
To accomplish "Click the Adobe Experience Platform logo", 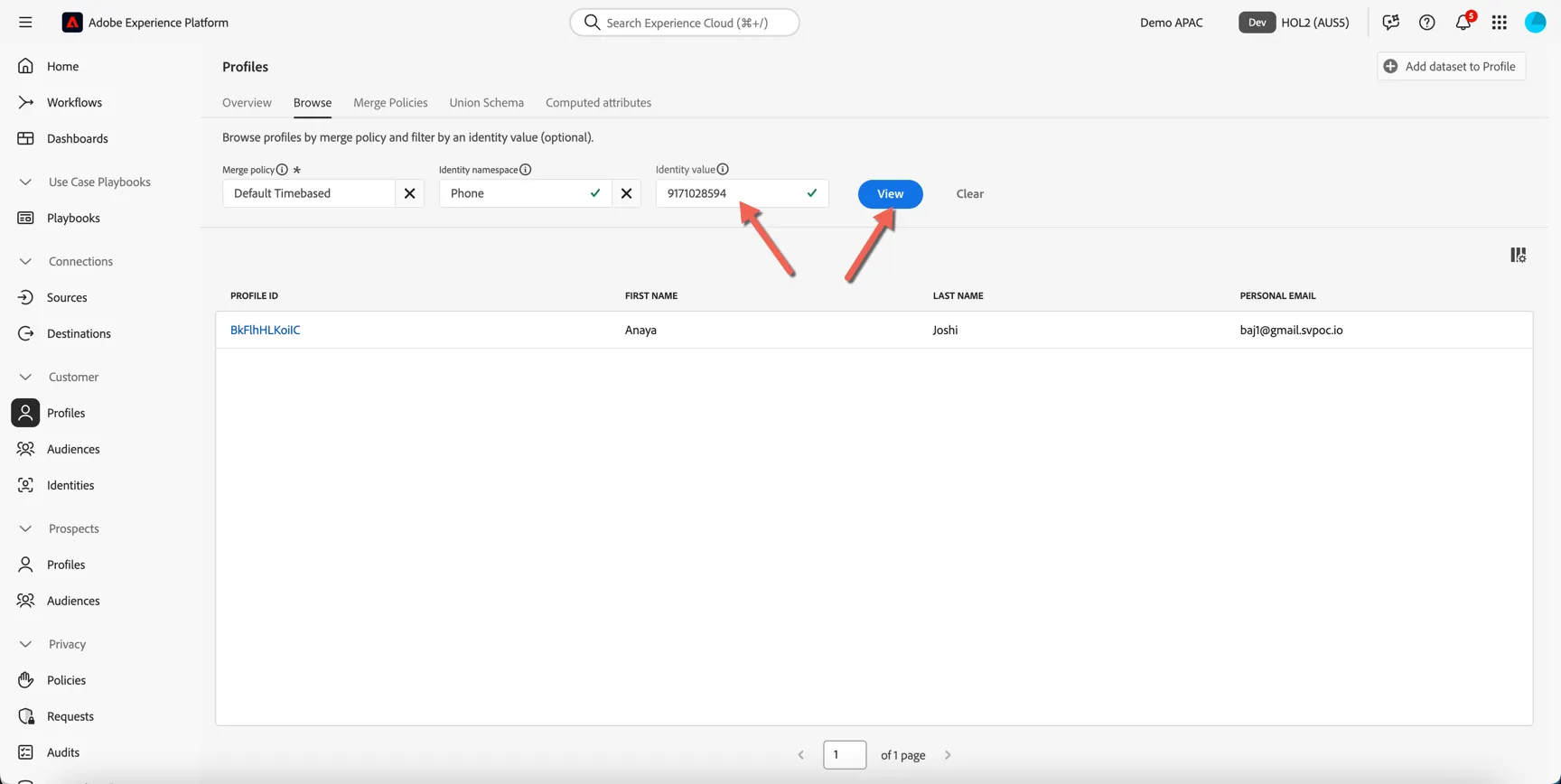I will click(x=72, y=23).
